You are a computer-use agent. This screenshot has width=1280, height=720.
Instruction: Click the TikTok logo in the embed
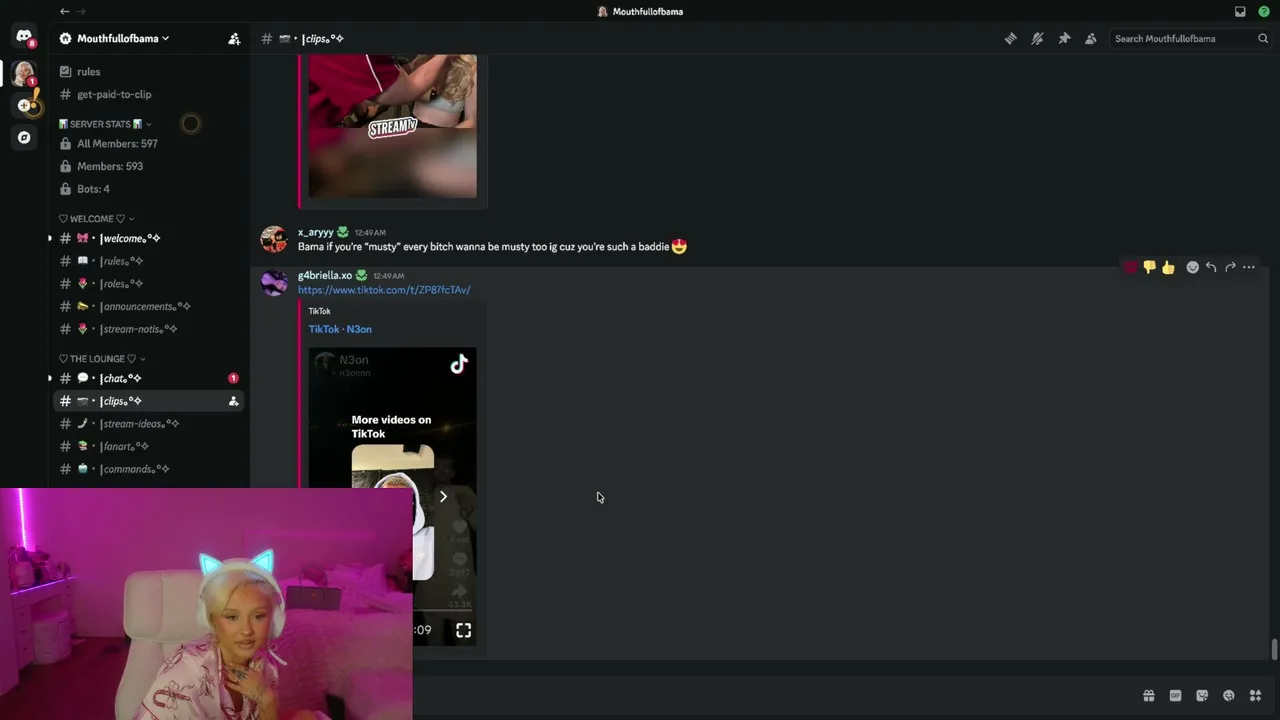(459, 364)
